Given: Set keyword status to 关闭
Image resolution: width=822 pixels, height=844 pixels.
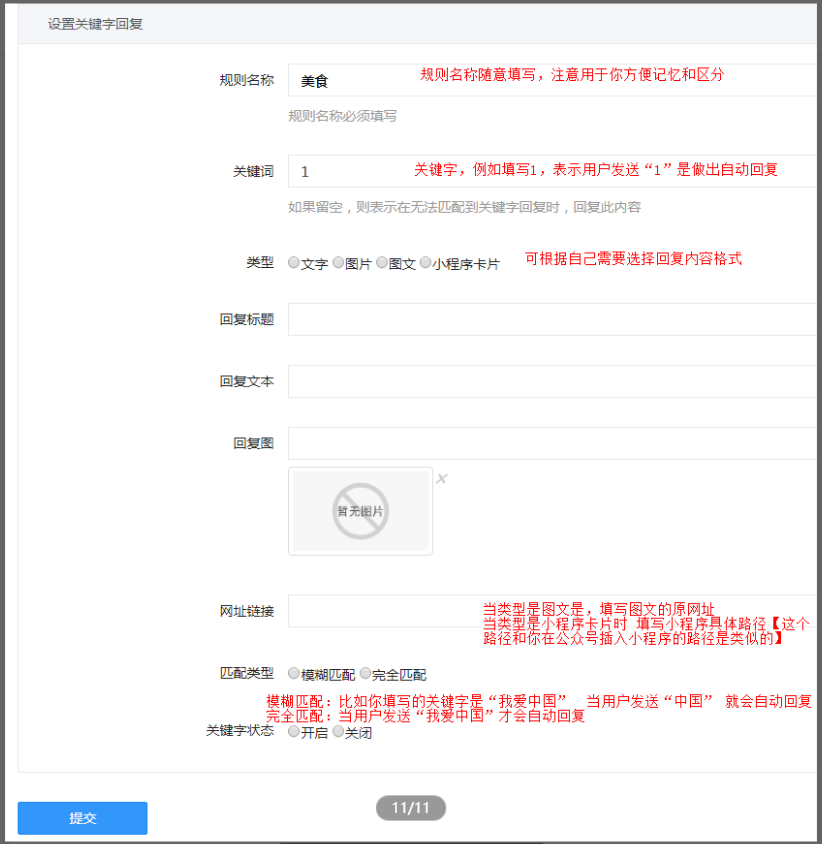Looking at the screenshot, I should pos(338,731).
